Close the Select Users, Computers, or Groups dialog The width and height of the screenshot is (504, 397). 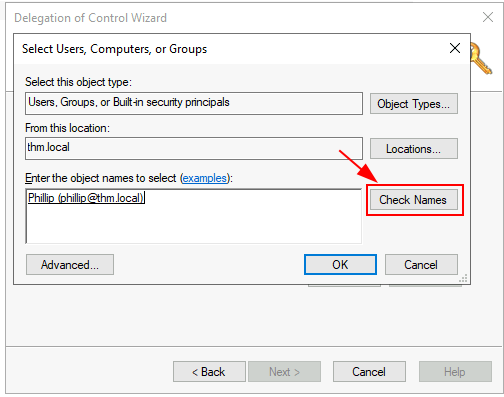(455, 48)
